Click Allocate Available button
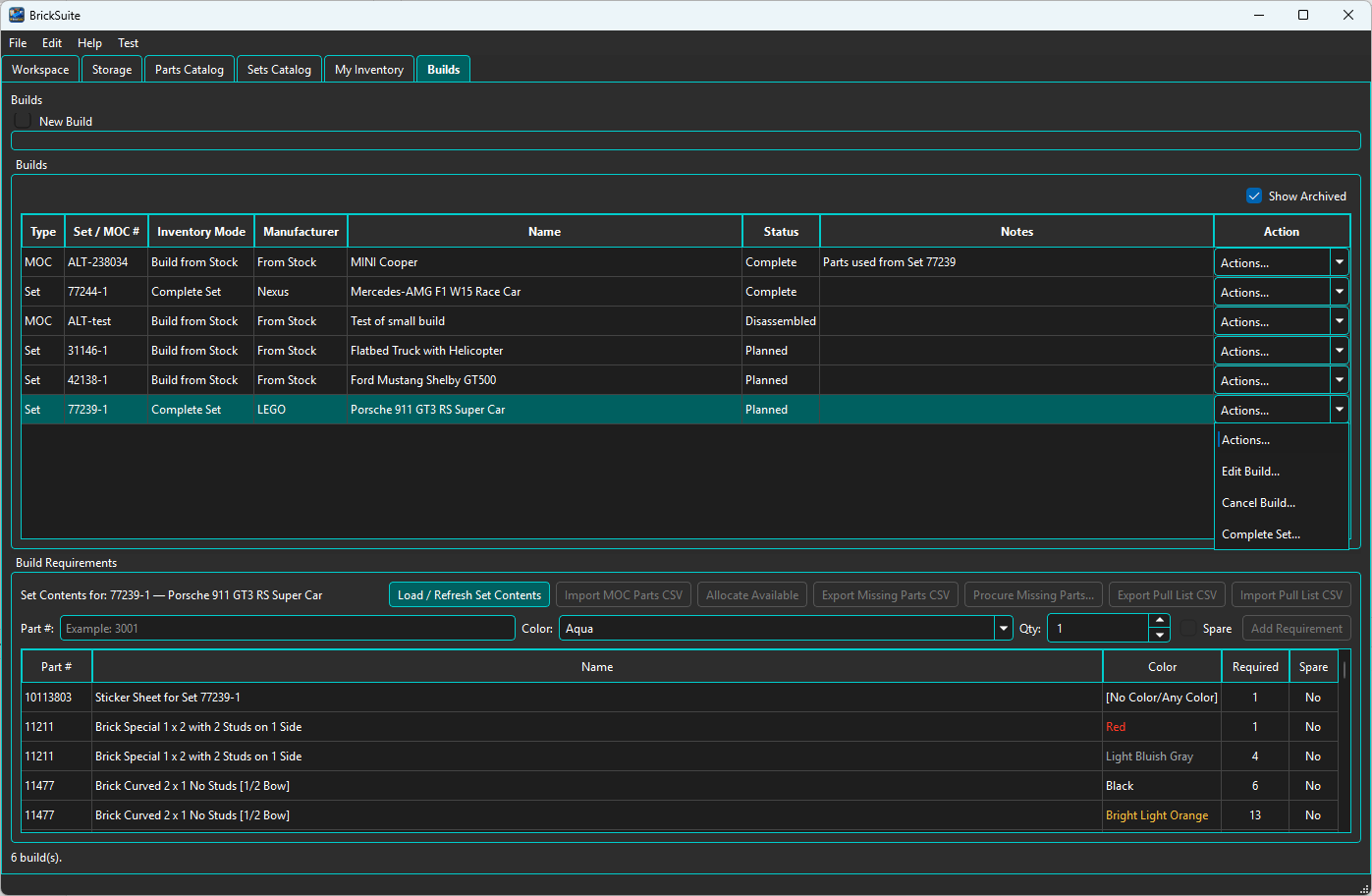The height and width of the screenshot is (896, 1372). (x=752, y=595)
